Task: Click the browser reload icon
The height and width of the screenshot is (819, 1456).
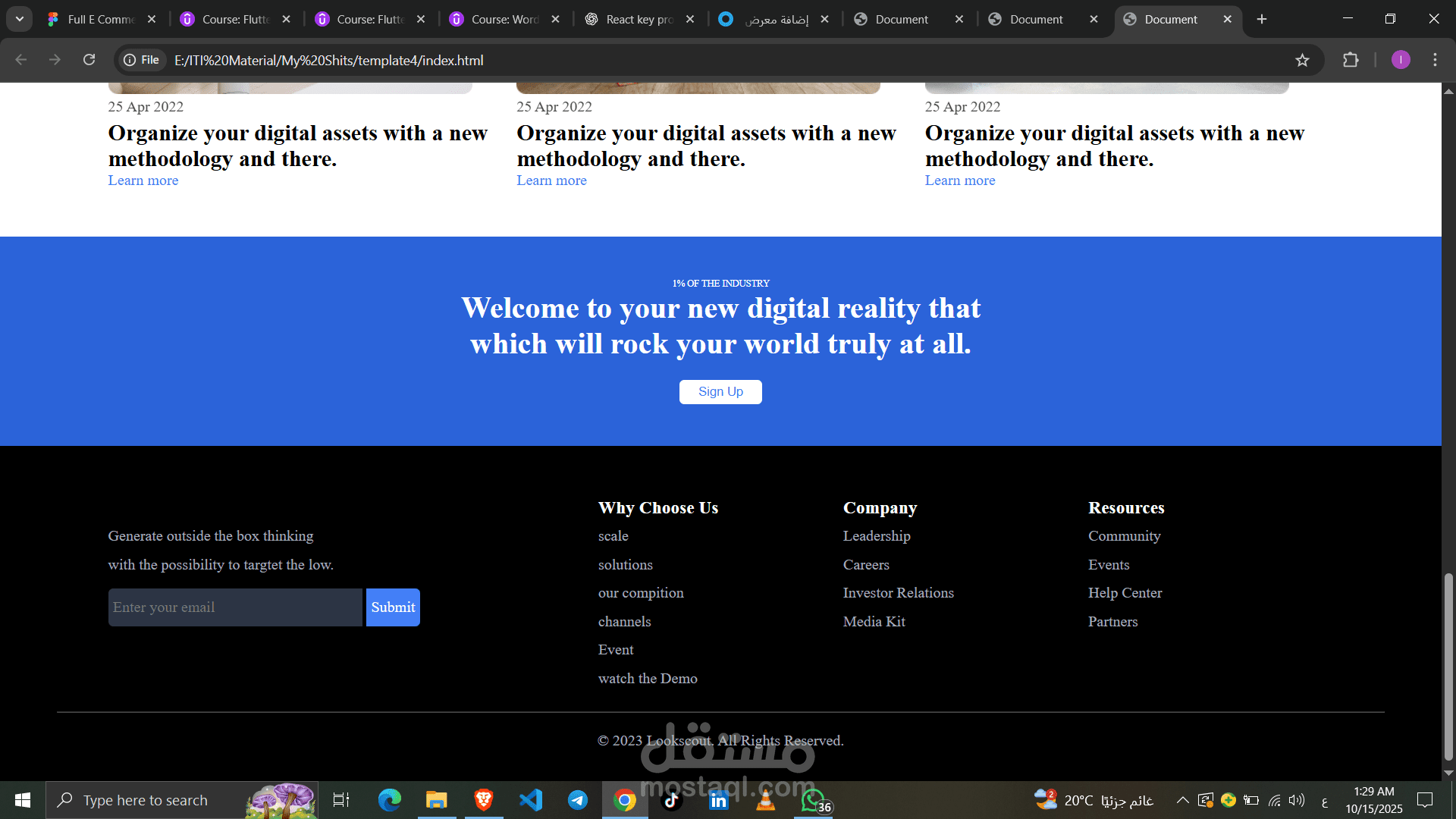Action: [x=89, y=60]
